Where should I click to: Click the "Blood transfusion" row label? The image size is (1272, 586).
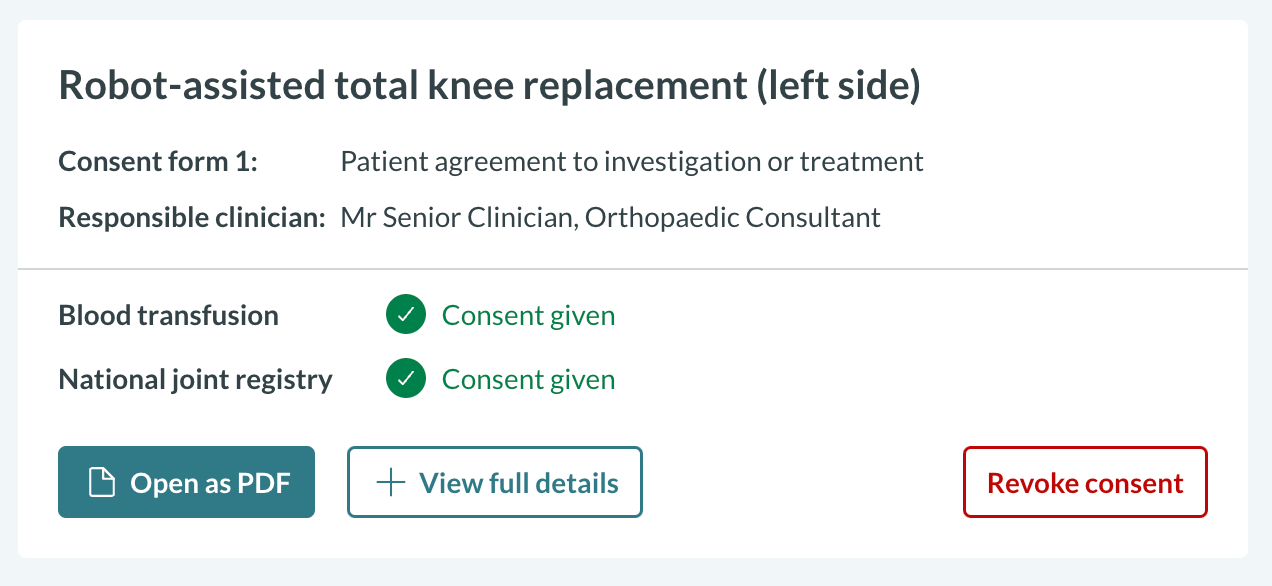coord(168,316)
